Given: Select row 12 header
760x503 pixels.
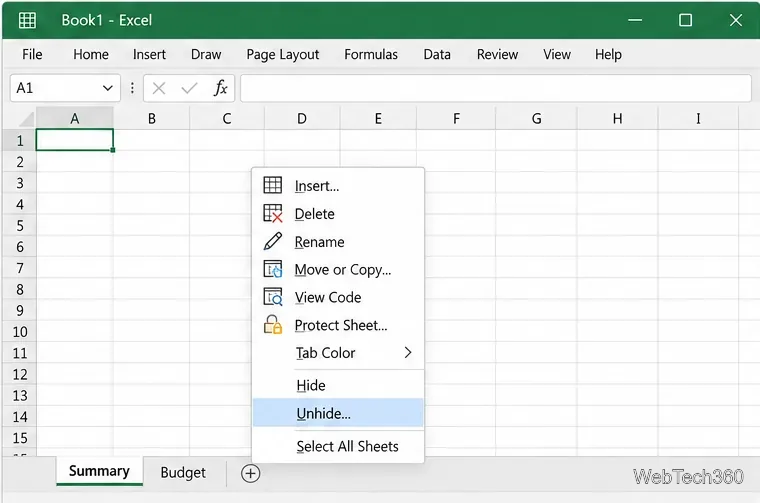Looking at the screenshot, I should click(19, 374).
